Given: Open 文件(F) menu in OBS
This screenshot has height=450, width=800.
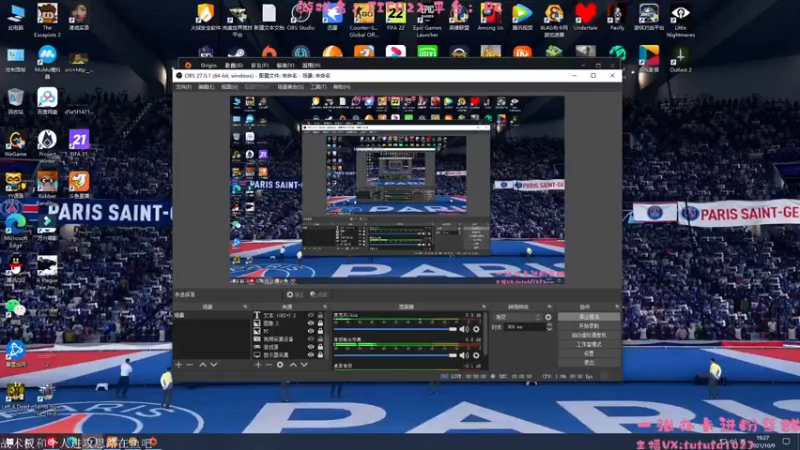Looking at the screenshot, I should tap(183, 87).
